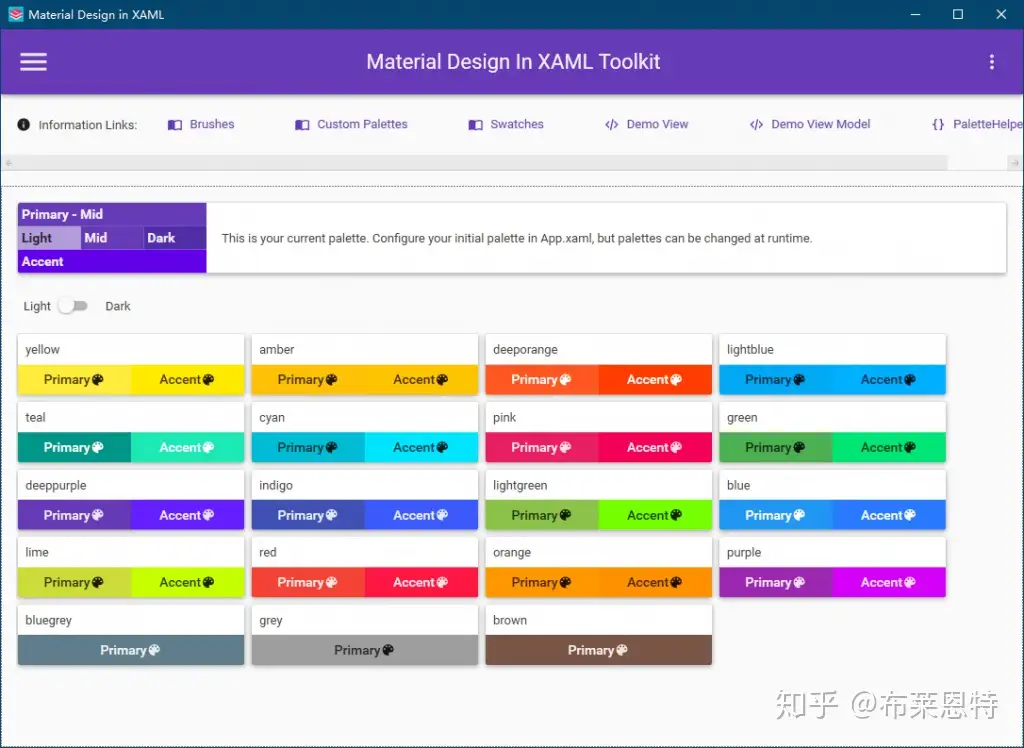Apply lime Accent color
The width and height of the screenshot is (1024, 748).
point(187,583)
